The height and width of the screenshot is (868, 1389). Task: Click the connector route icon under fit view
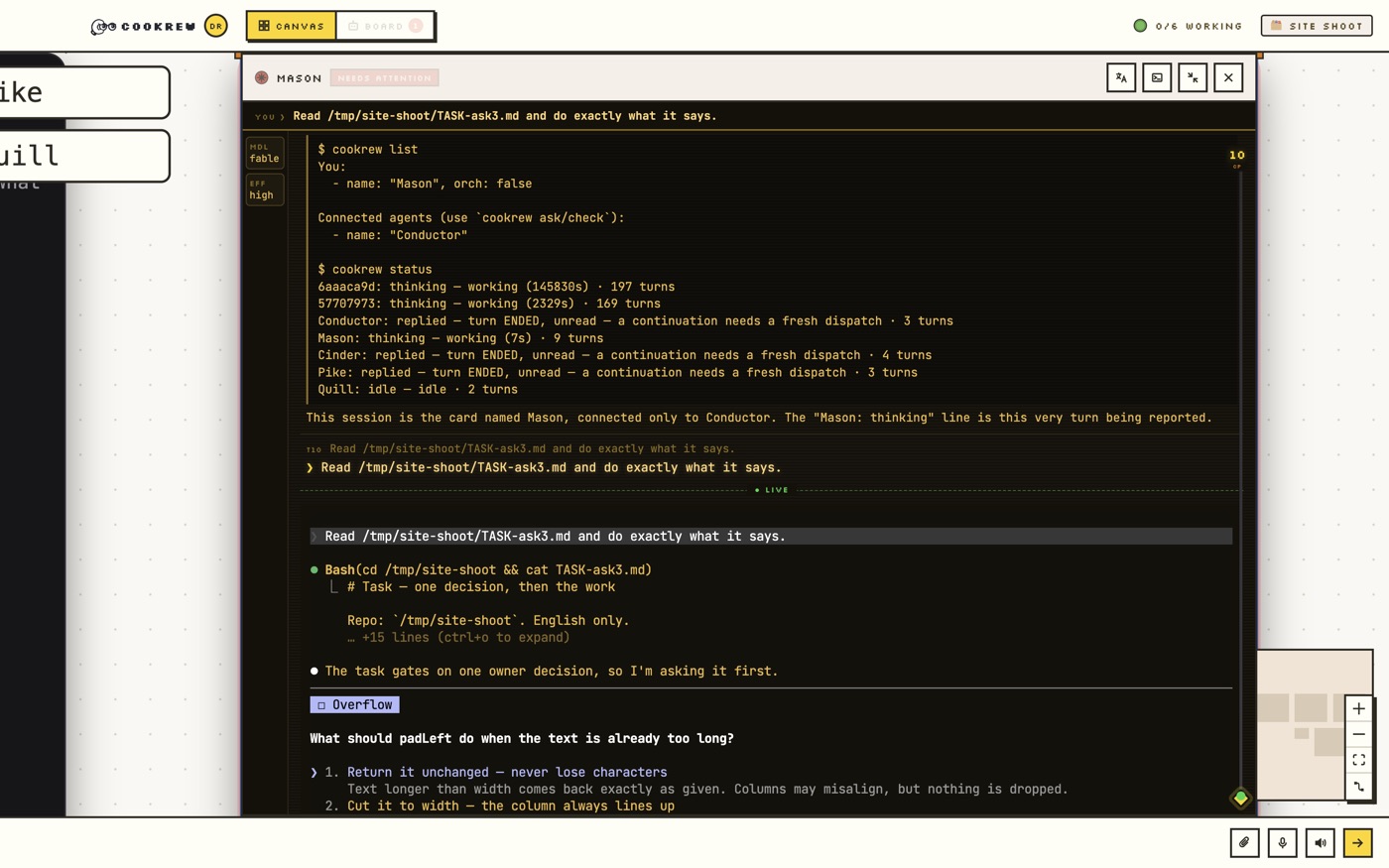[1358, 787]
